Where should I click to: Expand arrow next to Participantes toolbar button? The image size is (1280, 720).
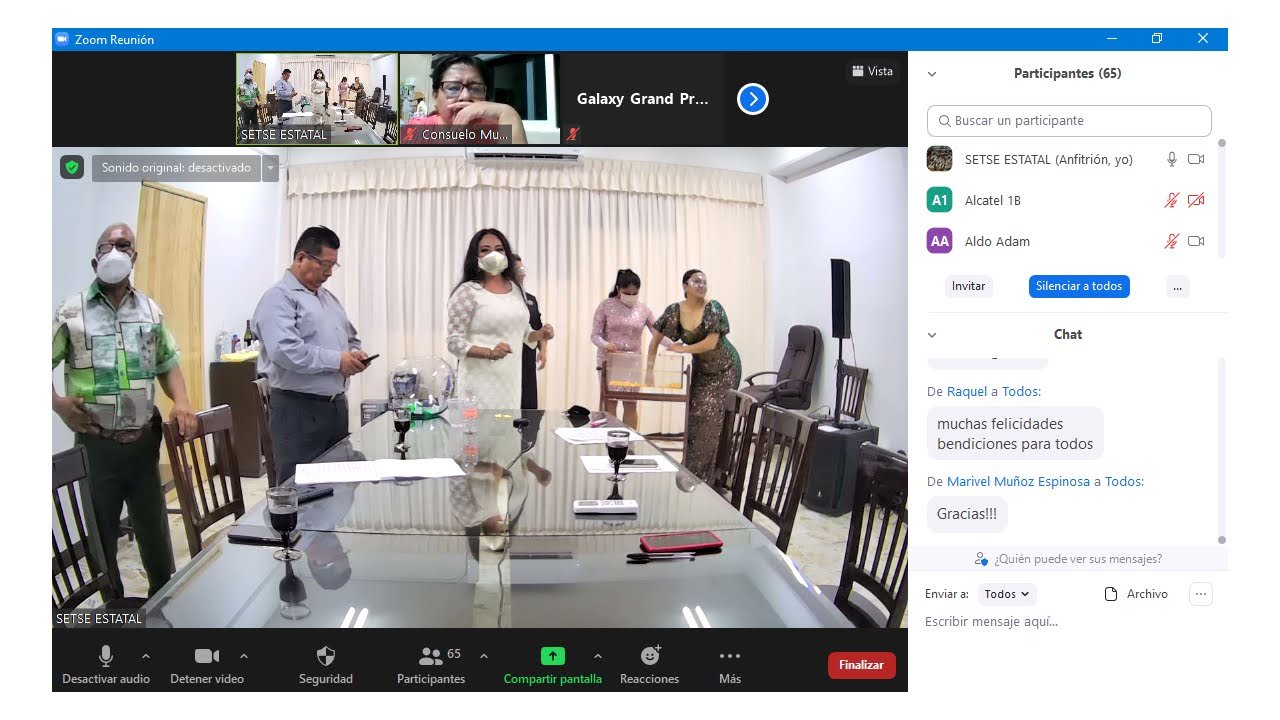point(484,656)
